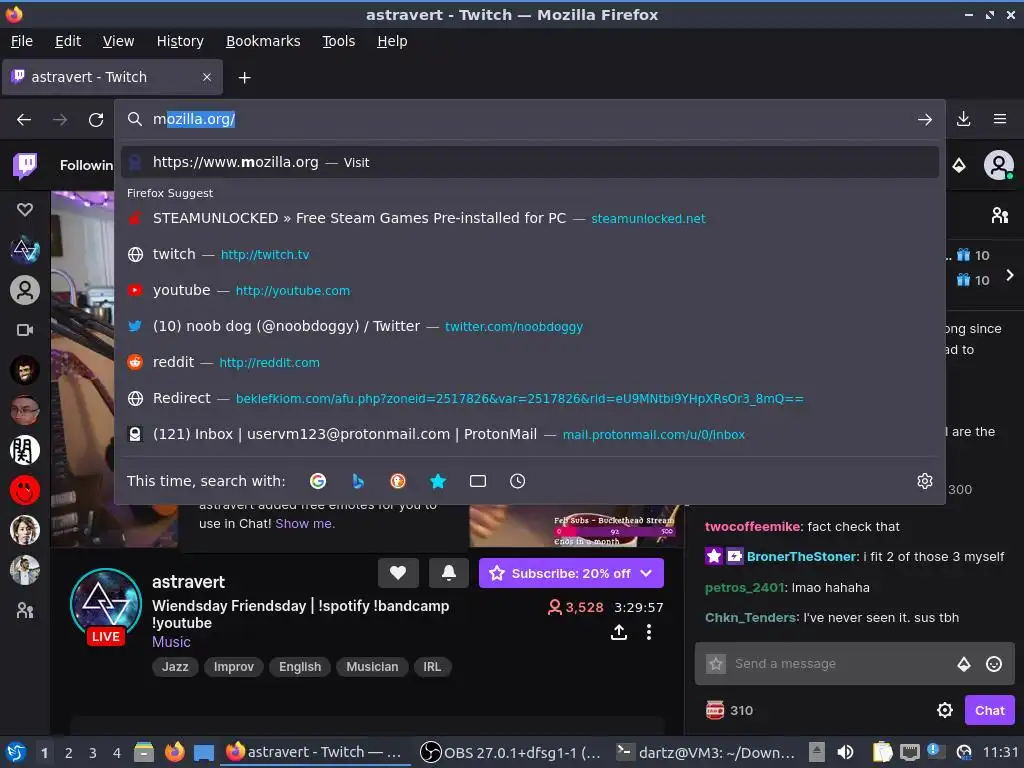Click the volume speaker icon in system tray

845,752
